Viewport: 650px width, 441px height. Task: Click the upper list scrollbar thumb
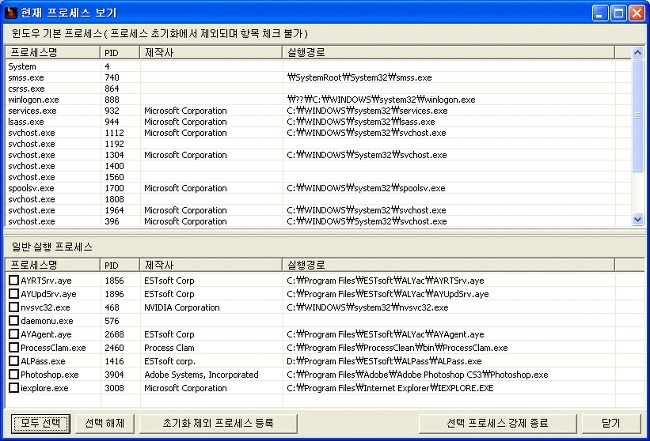(x=638, y=115)
